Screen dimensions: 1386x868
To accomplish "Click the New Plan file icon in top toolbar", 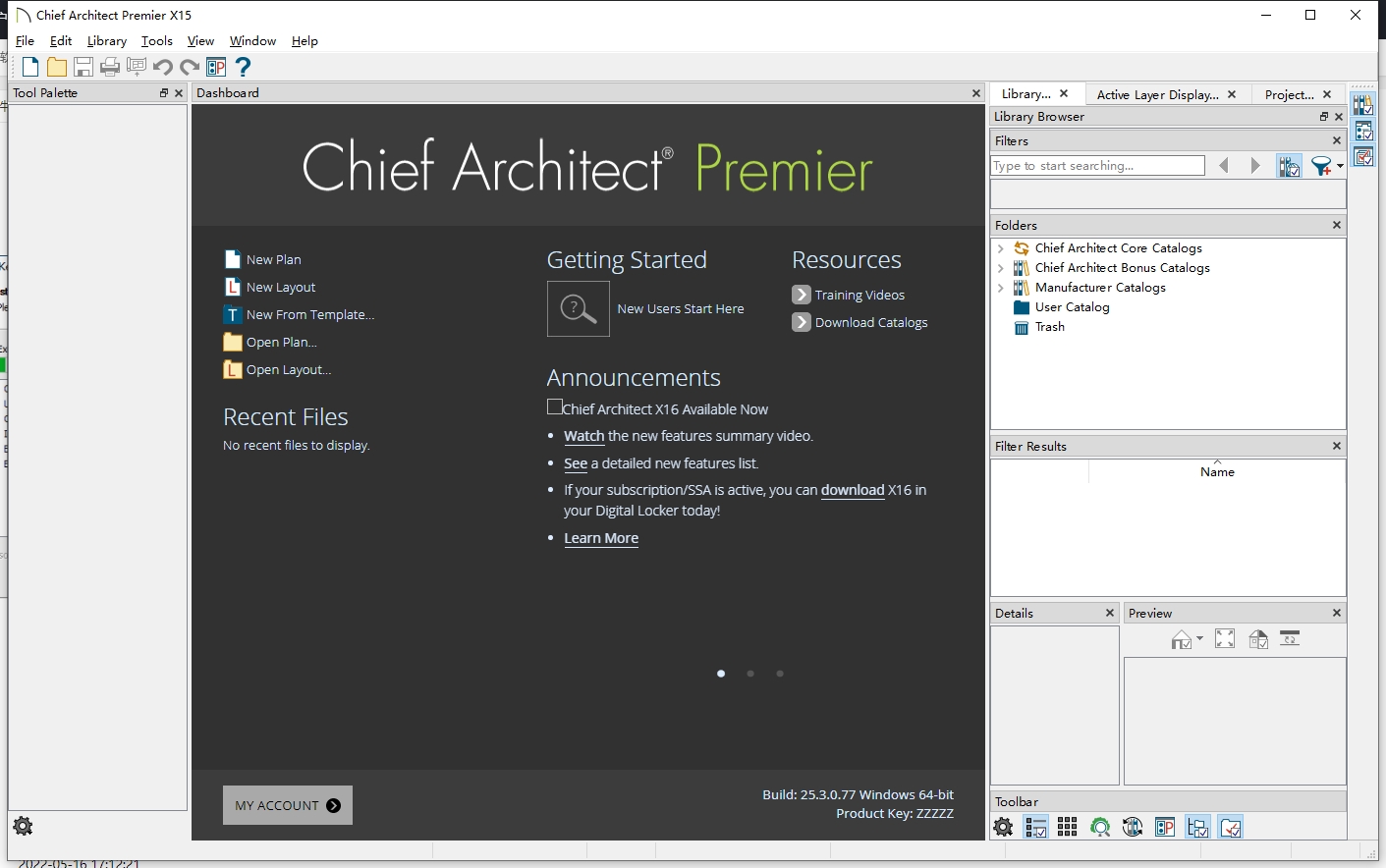I will 30,67.
